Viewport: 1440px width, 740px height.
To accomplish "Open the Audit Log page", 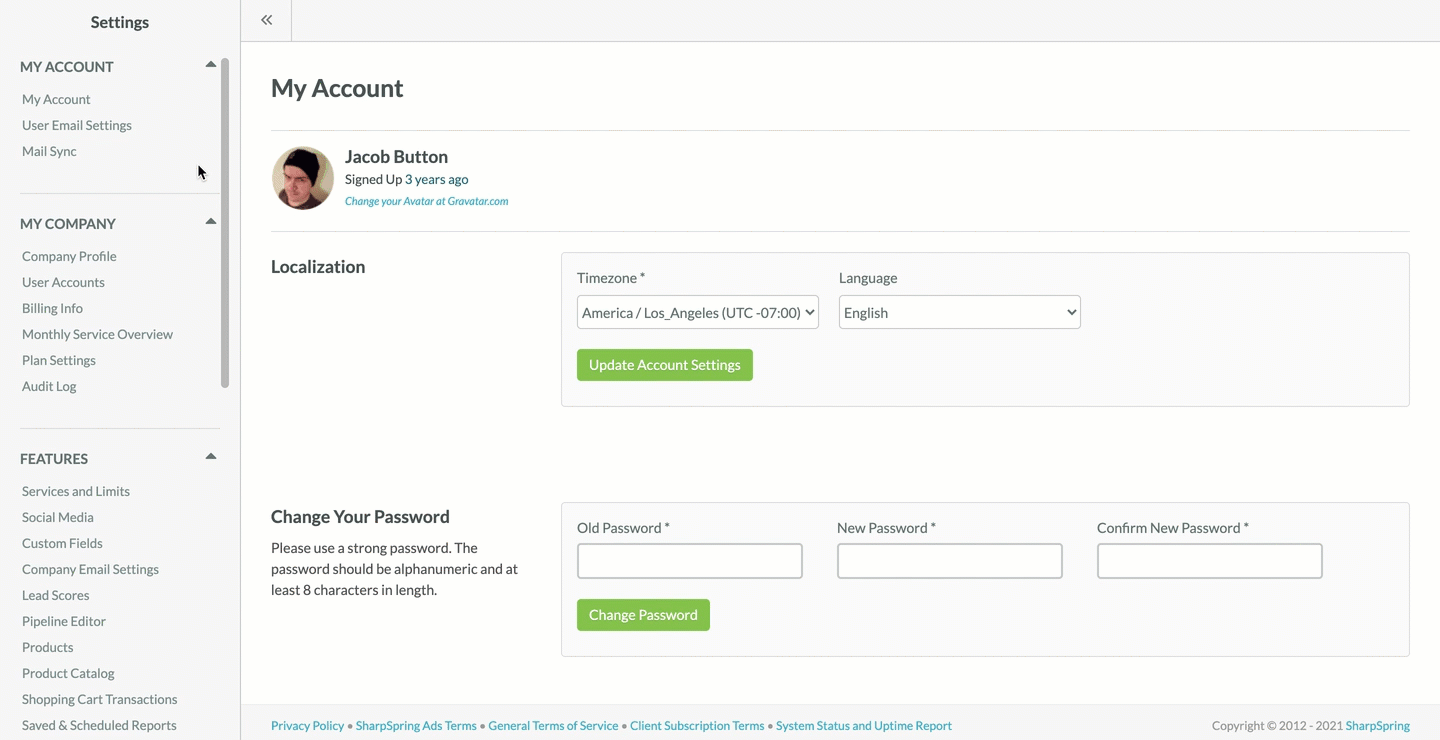I will click(x=49, y=386).
